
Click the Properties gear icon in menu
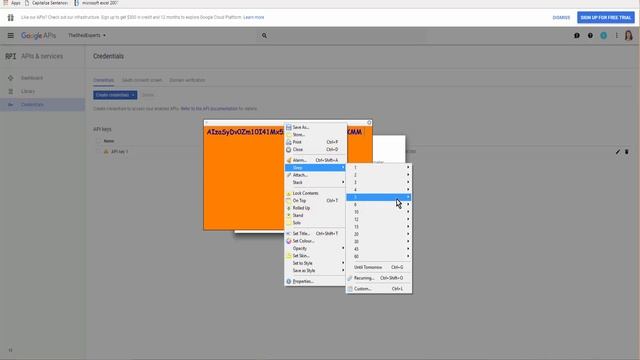(289, 281)
